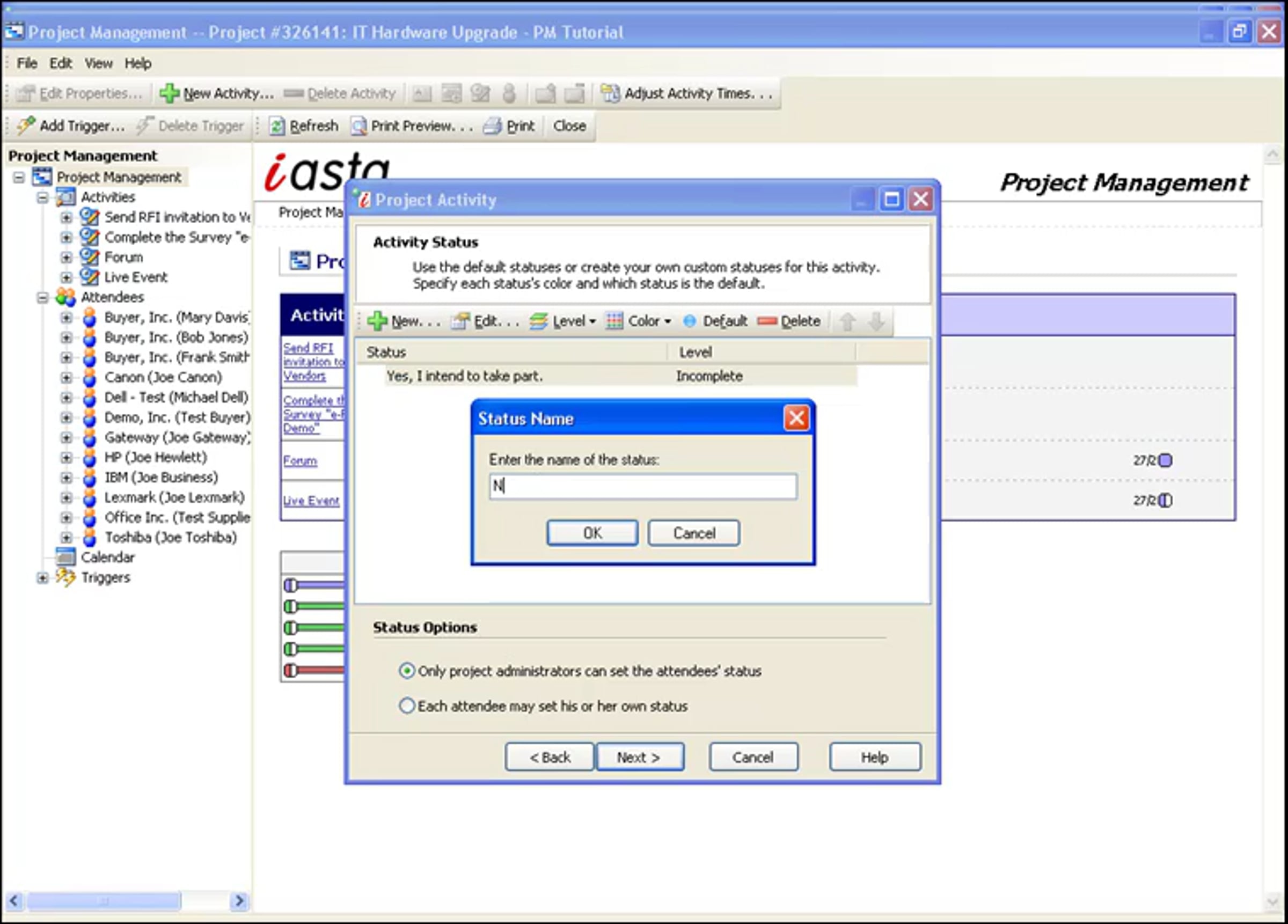Click the Add Trigger toolbar icon
The image size is (1288, 924).
tap(26, 126)
